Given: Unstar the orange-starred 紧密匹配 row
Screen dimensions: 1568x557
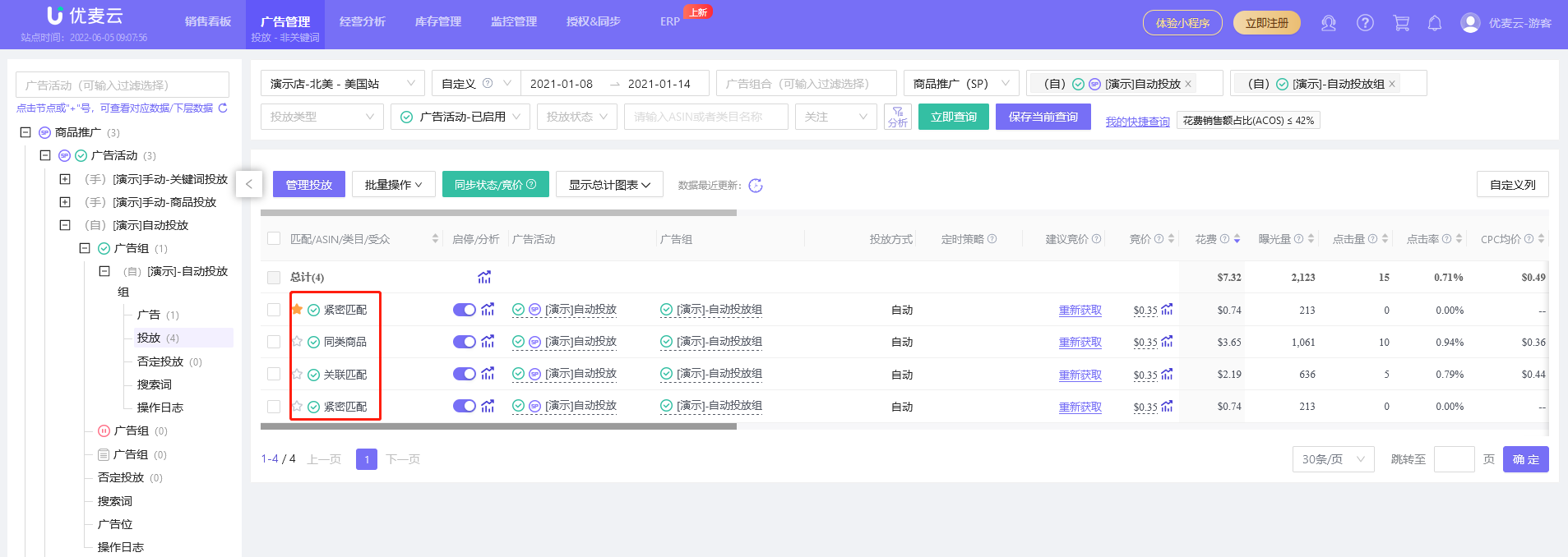Looking at the screenshot, I should 297,309.
